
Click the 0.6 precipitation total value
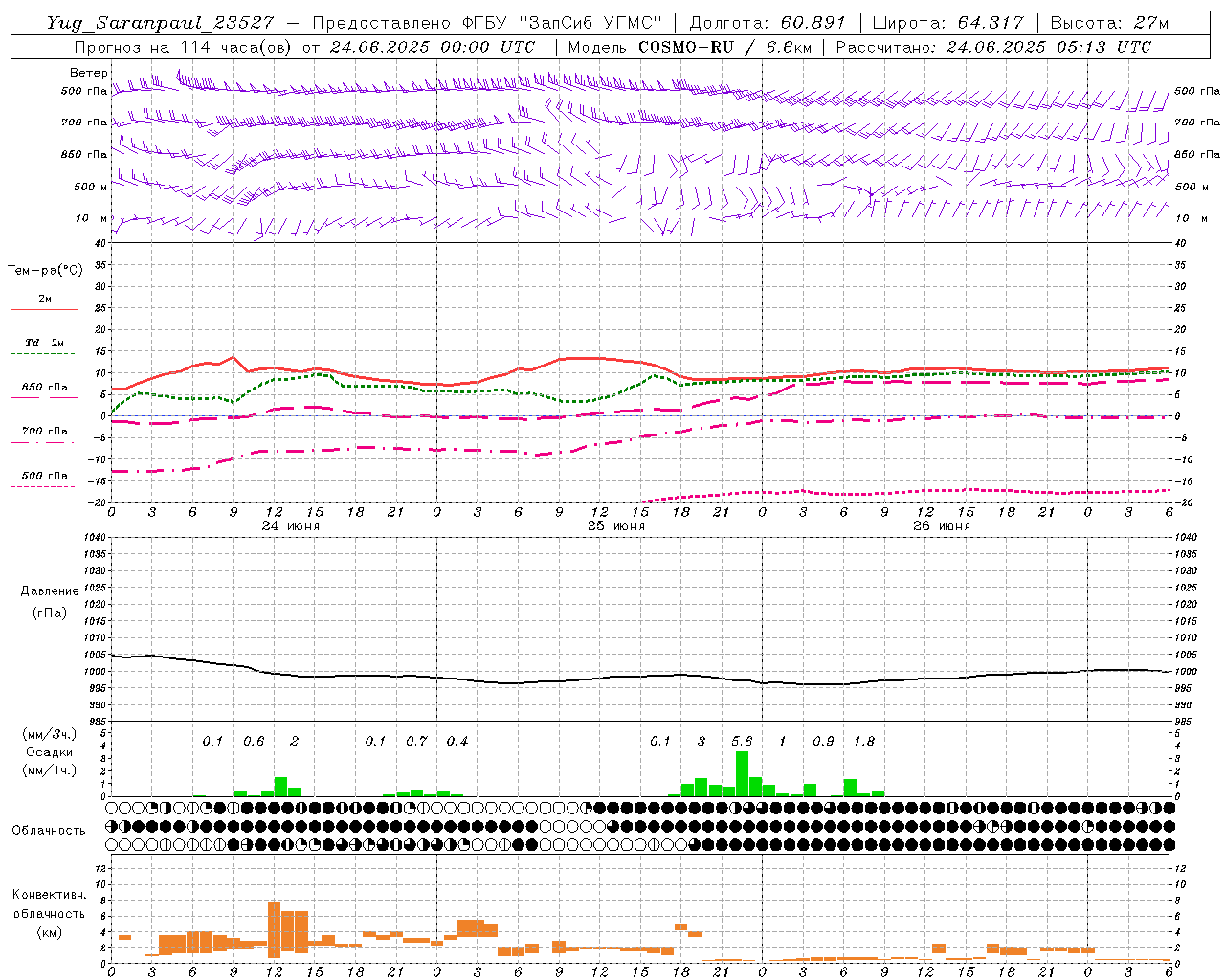pos(254,741)
